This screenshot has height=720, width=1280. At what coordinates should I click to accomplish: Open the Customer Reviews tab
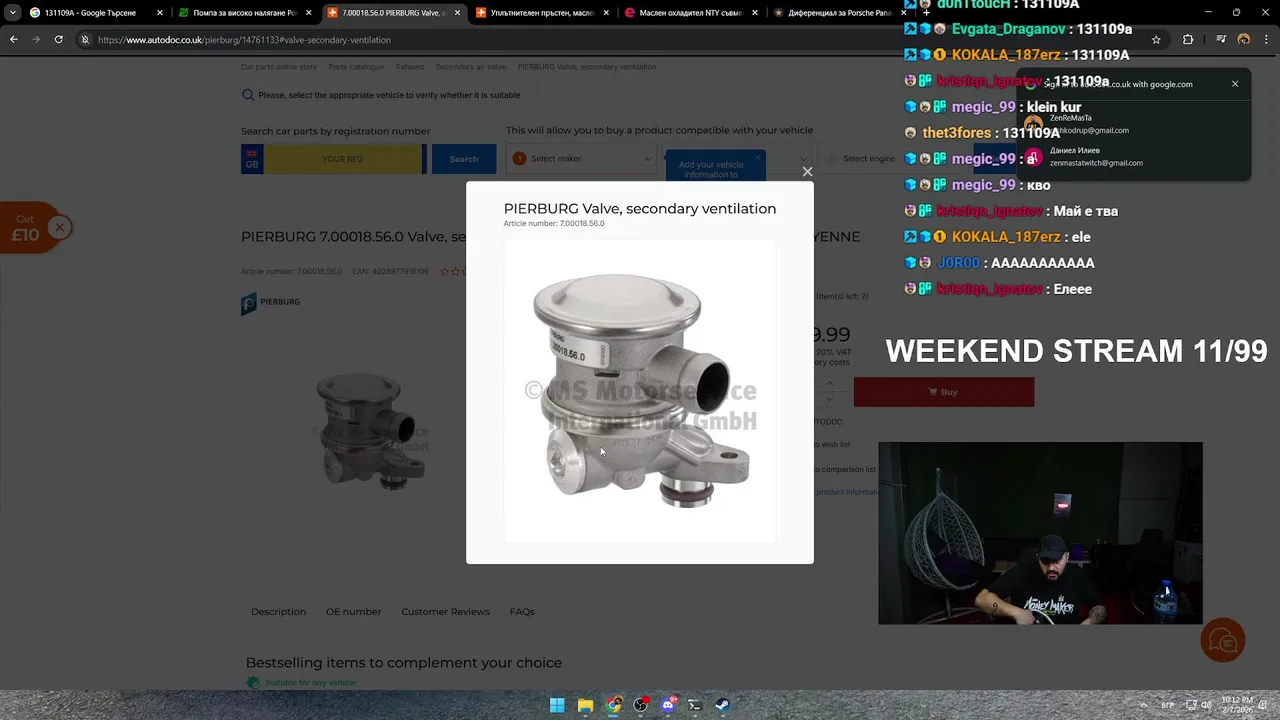click(445, 611)
